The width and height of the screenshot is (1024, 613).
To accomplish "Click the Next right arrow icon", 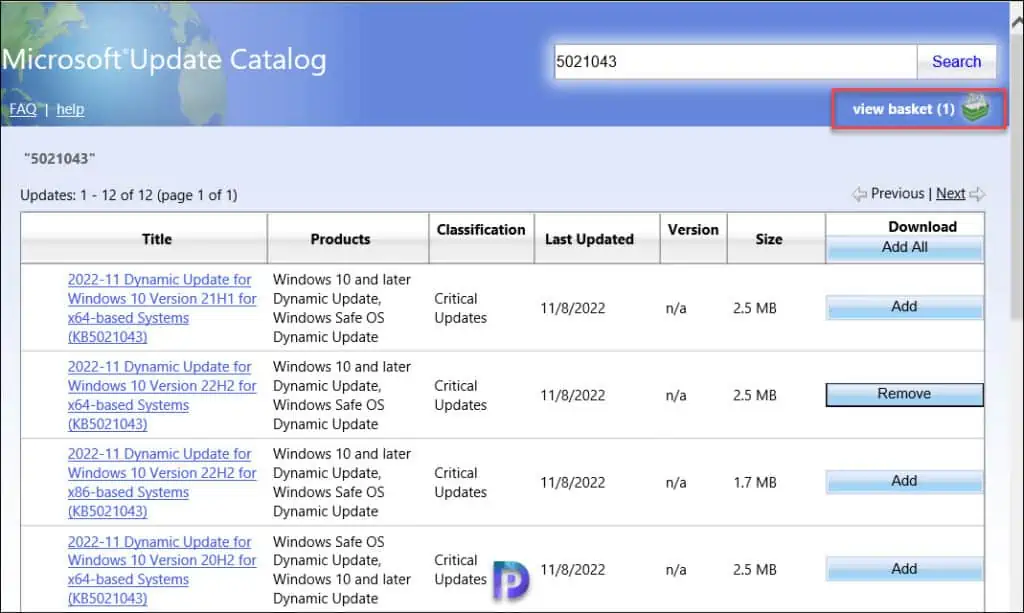I will pos(977,194).
